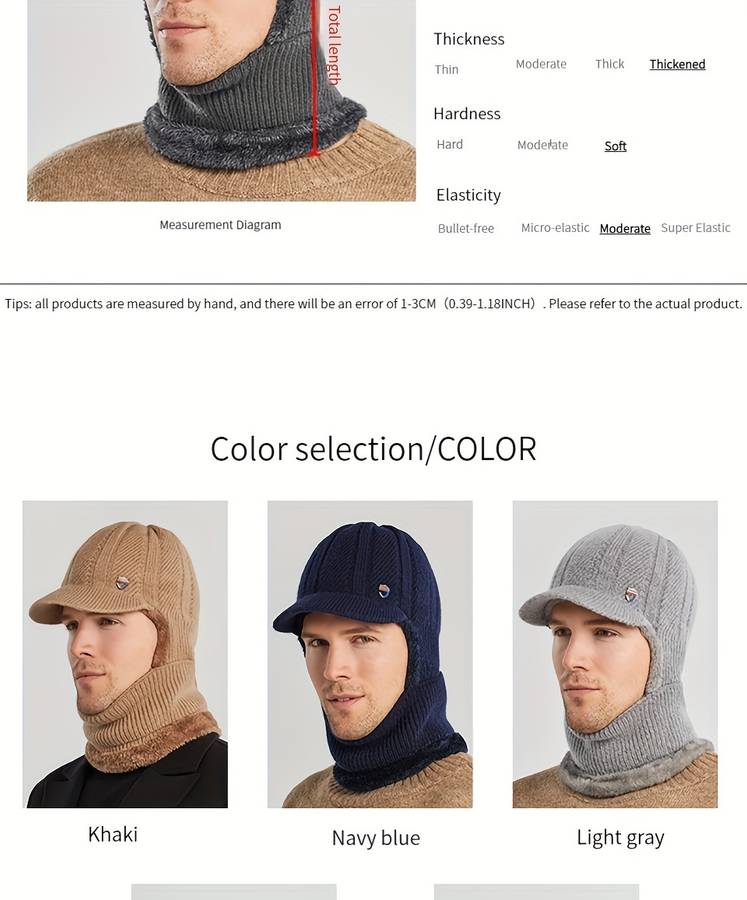The width and height of the screenshot is (747, 900).
Task: Pick the underlined Moderate elasticity option
Action: (625, 228)
